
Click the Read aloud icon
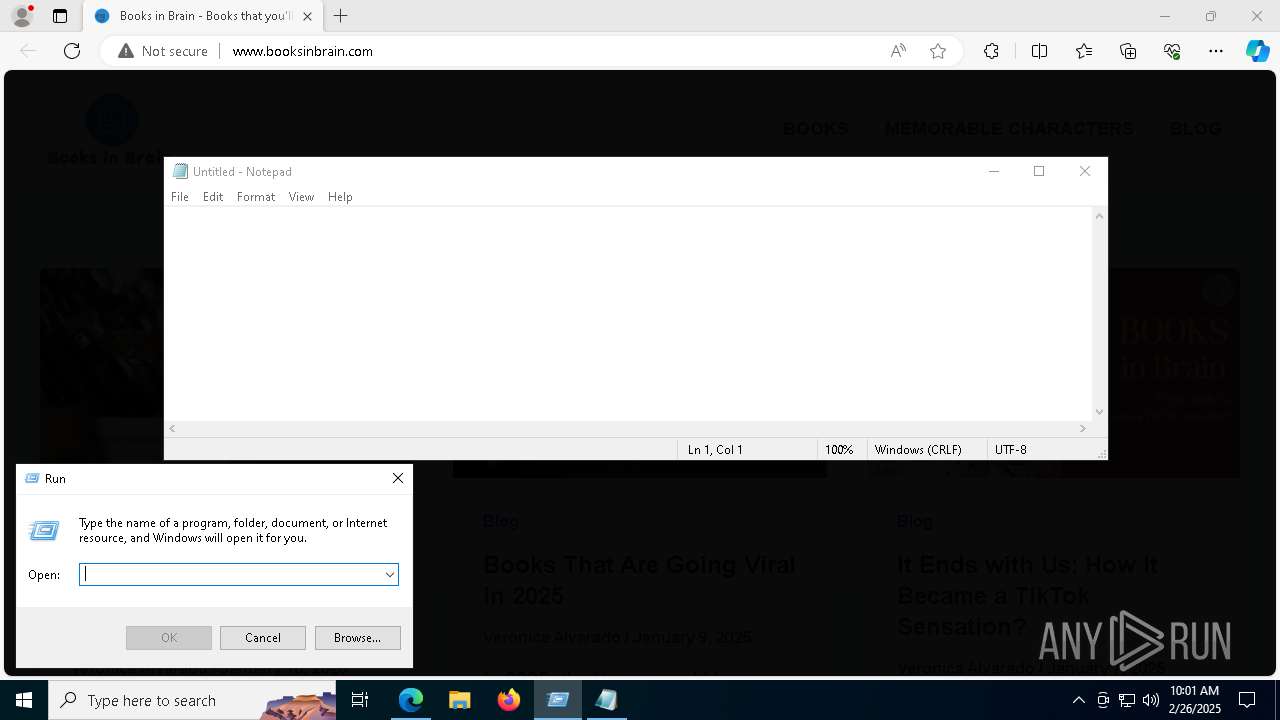(898, 51)
